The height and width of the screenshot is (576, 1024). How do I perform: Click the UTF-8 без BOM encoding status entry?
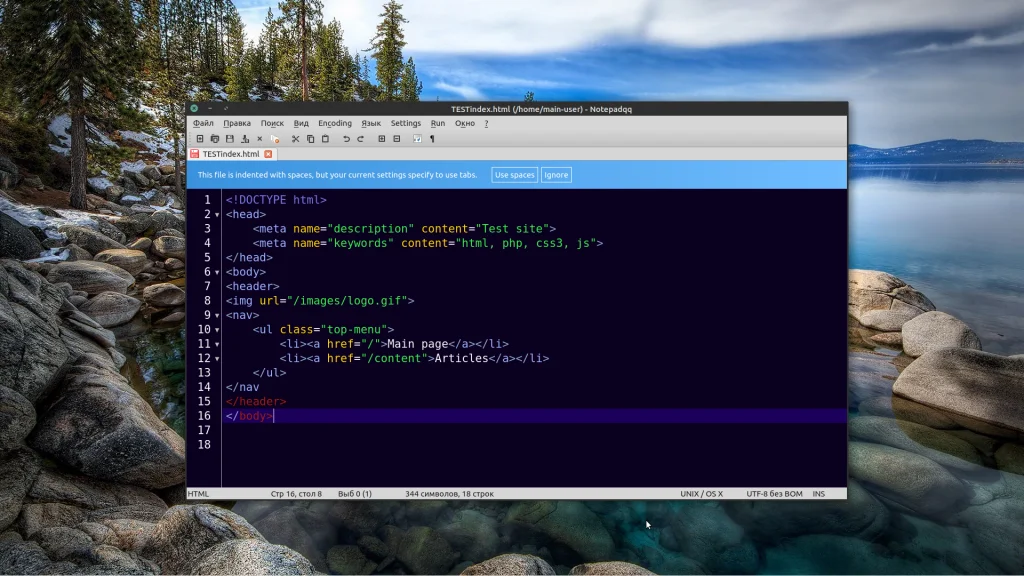point(774,494)
